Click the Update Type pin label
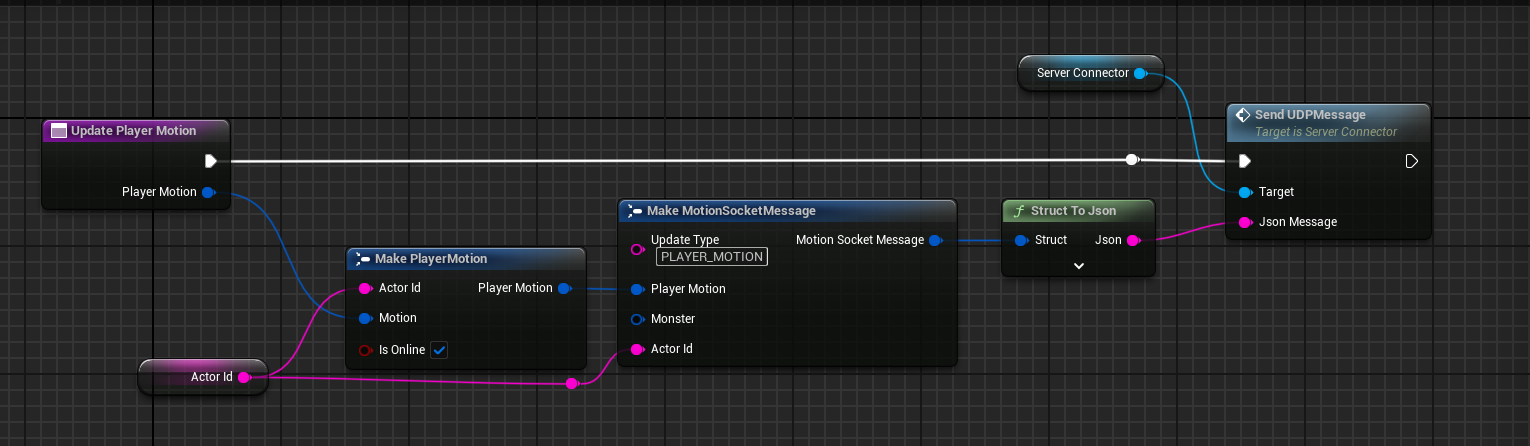This screenshot has width=1530, height=446. (x=685, y=240)
